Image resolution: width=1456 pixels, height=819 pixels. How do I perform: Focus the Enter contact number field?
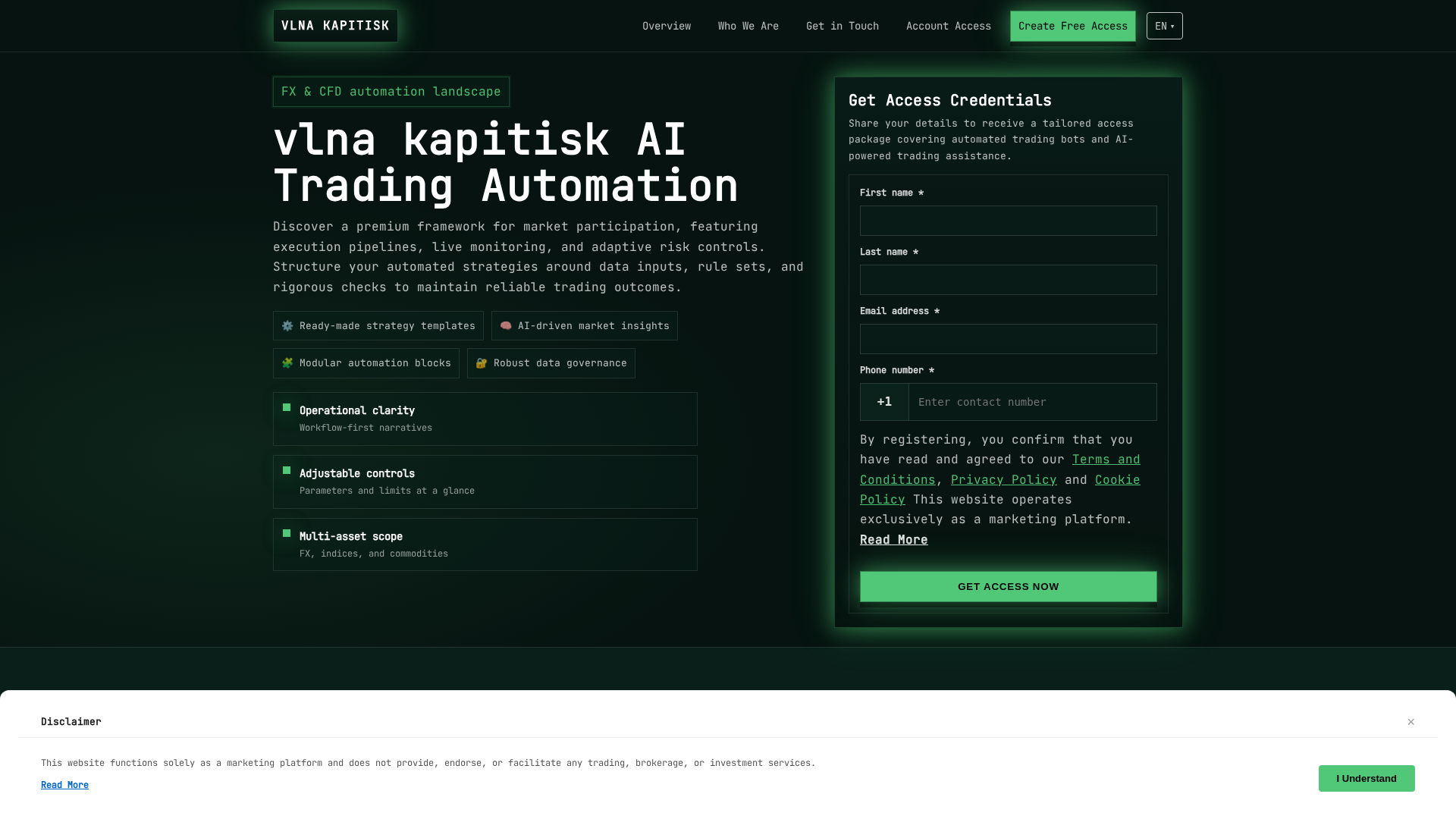coord(1033,402)
